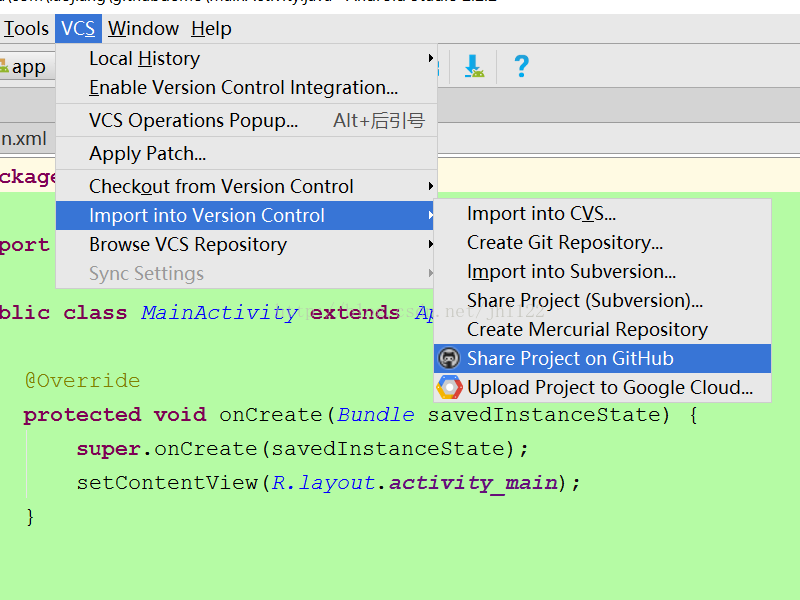
Task: Choose VCS Operations Popup entry
Action: click(x=246, y=120)
